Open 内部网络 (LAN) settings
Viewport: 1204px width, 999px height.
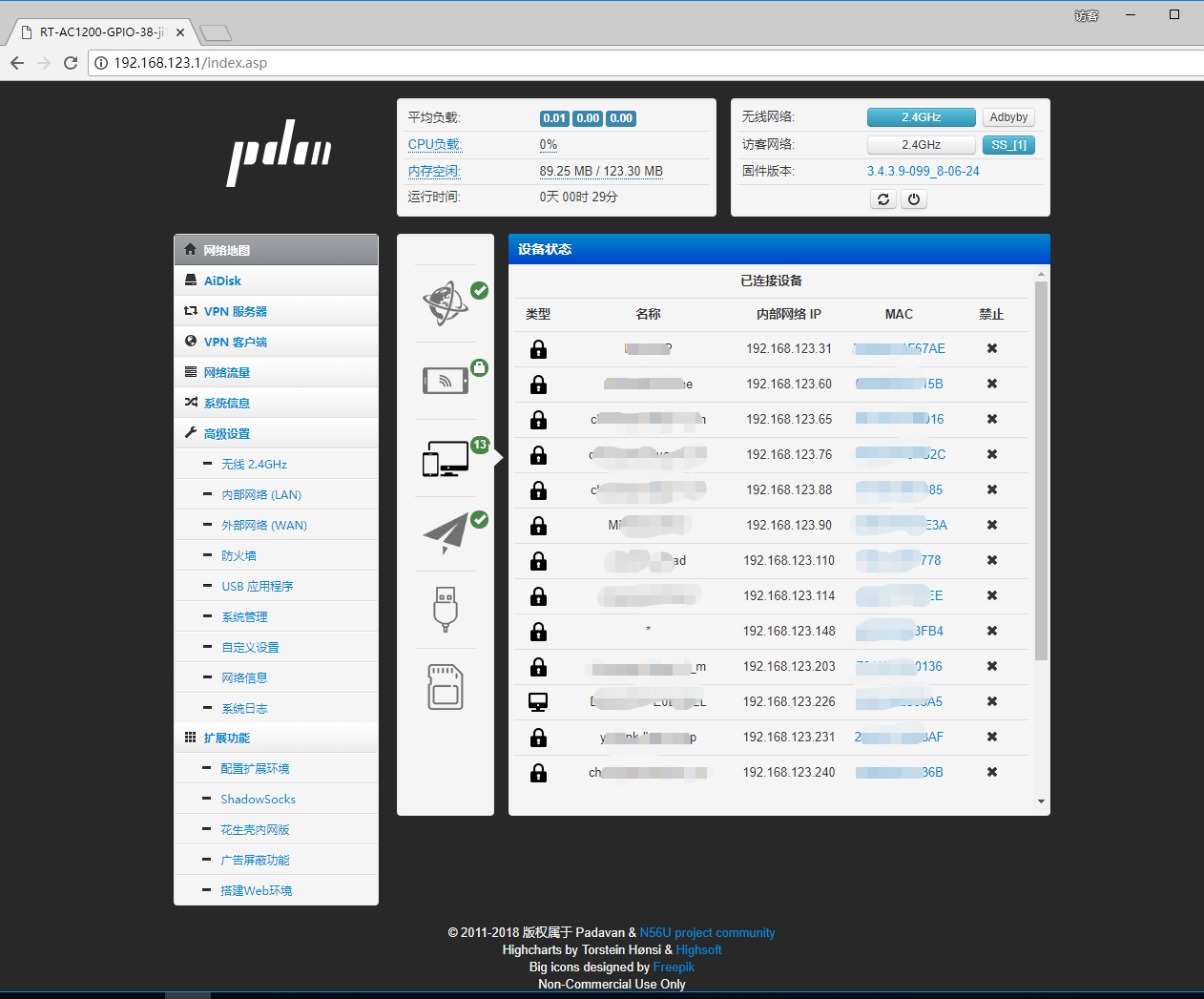pyautogui.click(x=277, y=494)
